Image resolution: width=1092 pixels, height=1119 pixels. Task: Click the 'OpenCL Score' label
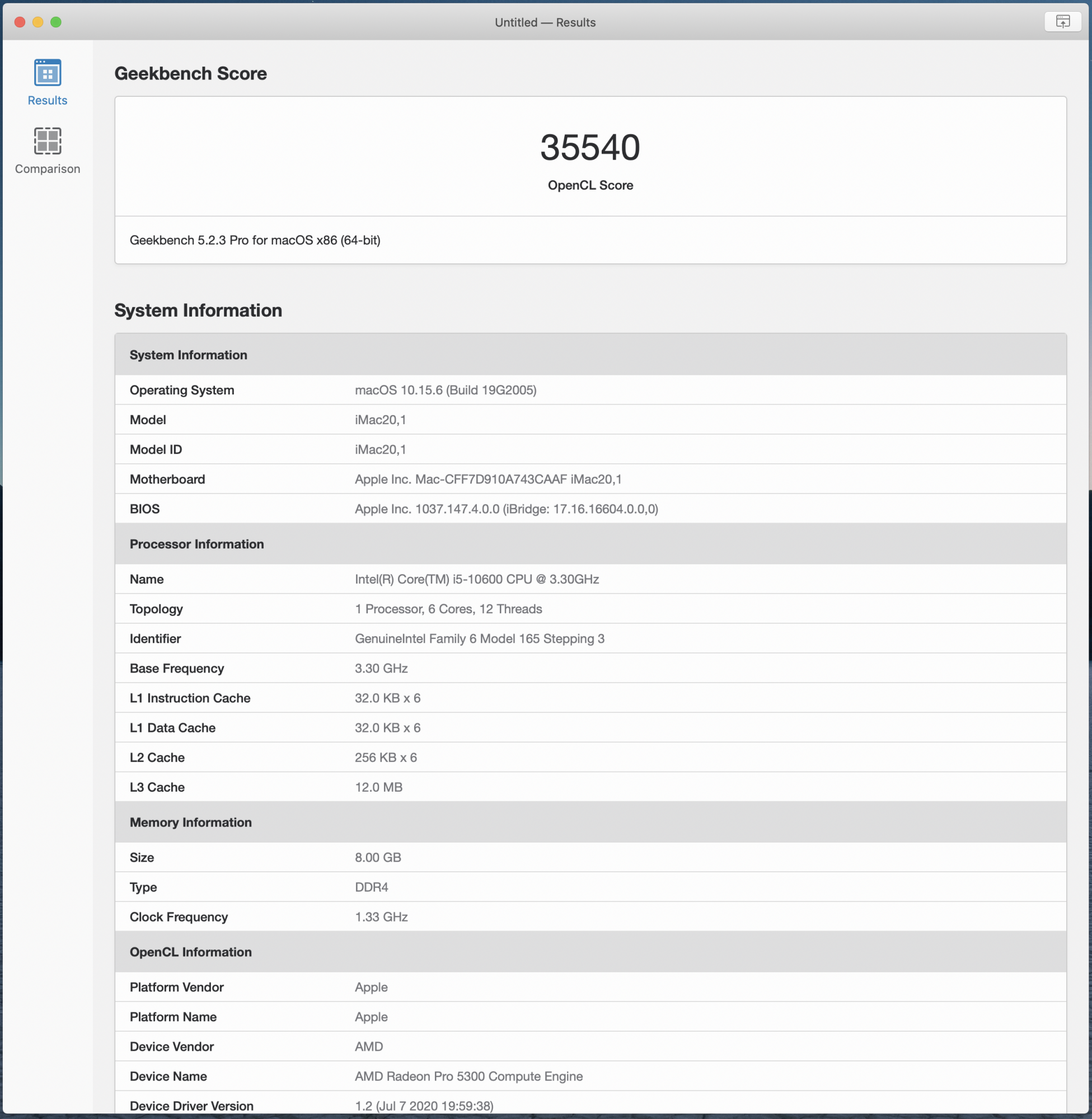pyautogui.click(x=589, y=185)
